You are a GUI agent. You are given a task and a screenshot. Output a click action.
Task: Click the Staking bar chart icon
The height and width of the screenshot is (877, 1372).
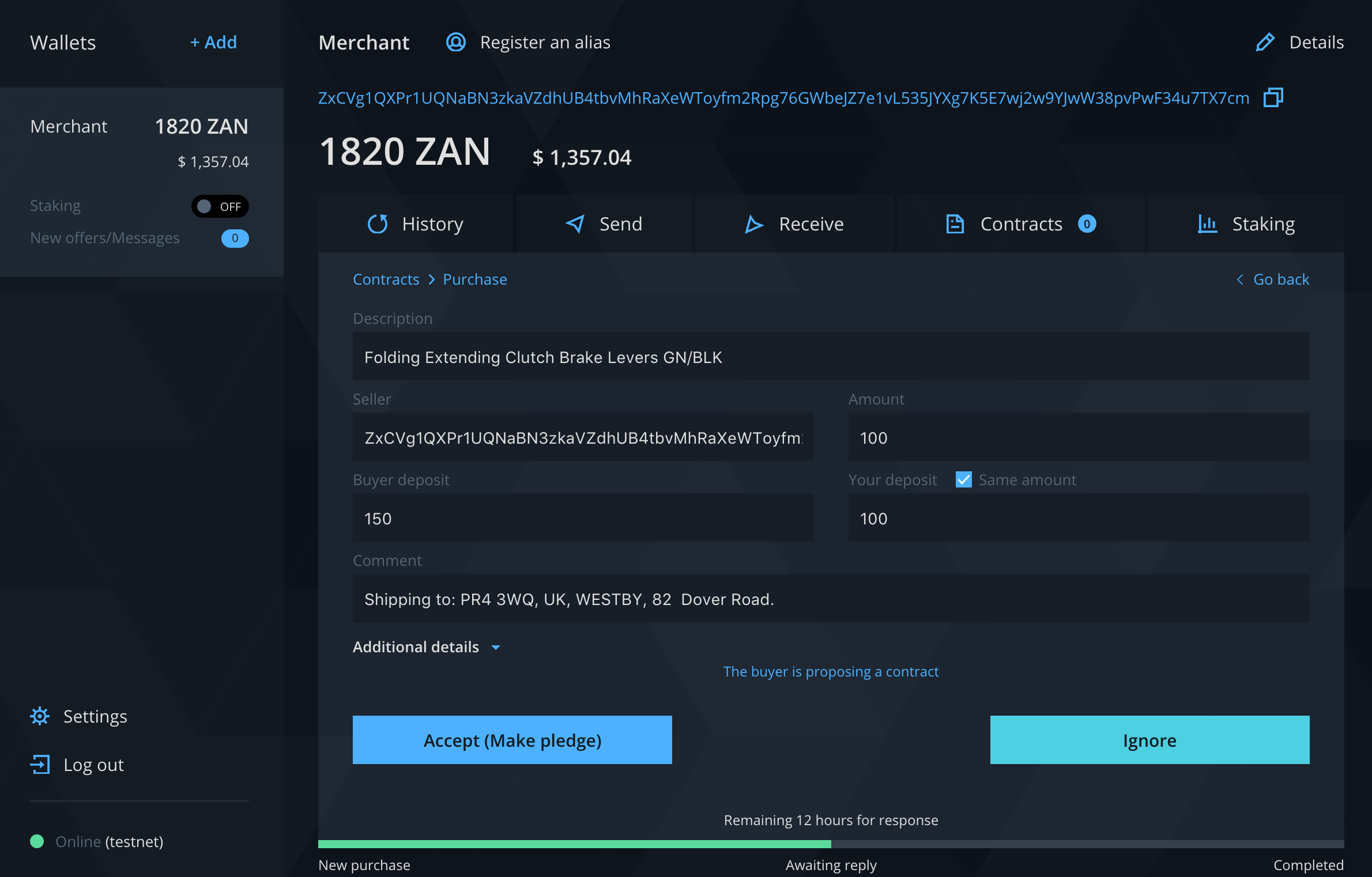point(1207,224)
